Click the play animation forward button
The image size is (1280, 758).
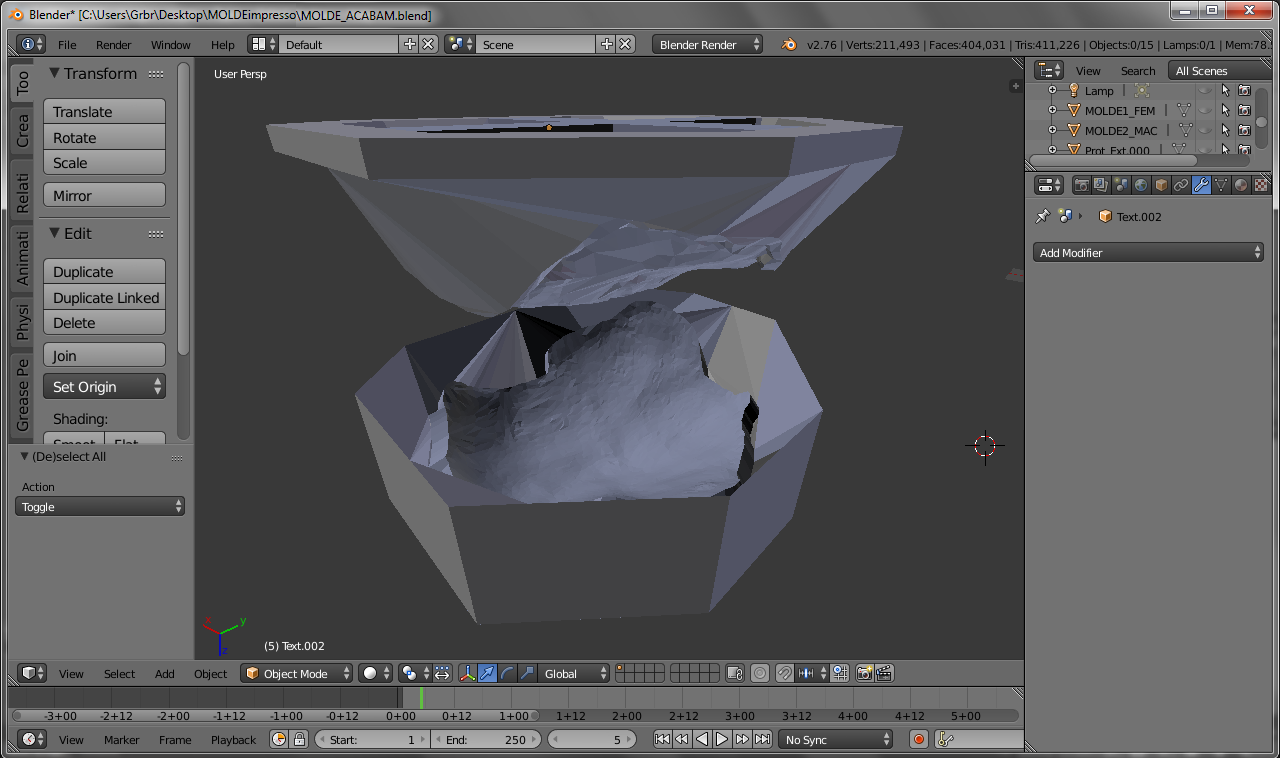(722, 739)
